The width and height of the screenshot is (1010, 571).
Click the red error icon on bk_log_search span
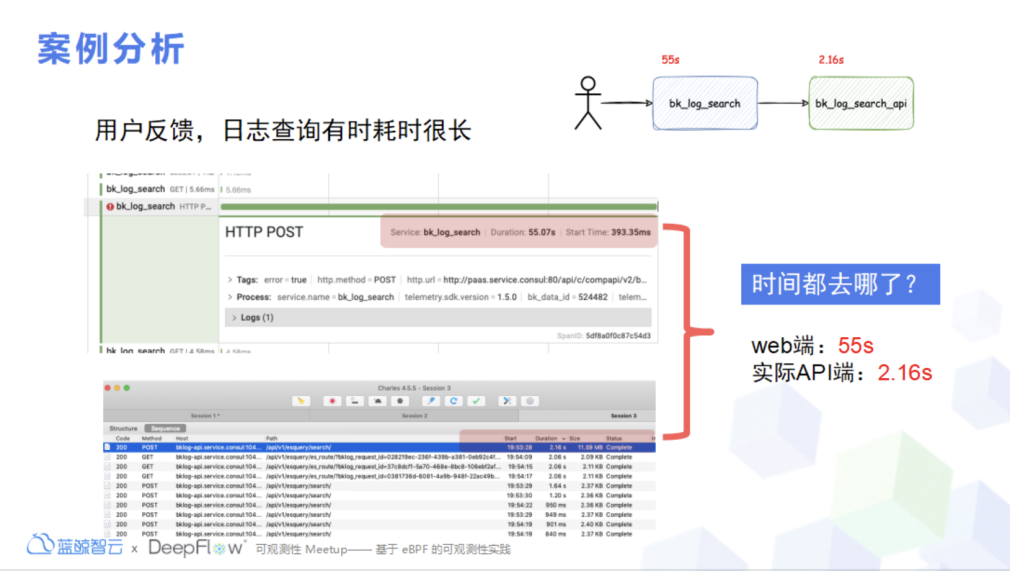110,207
